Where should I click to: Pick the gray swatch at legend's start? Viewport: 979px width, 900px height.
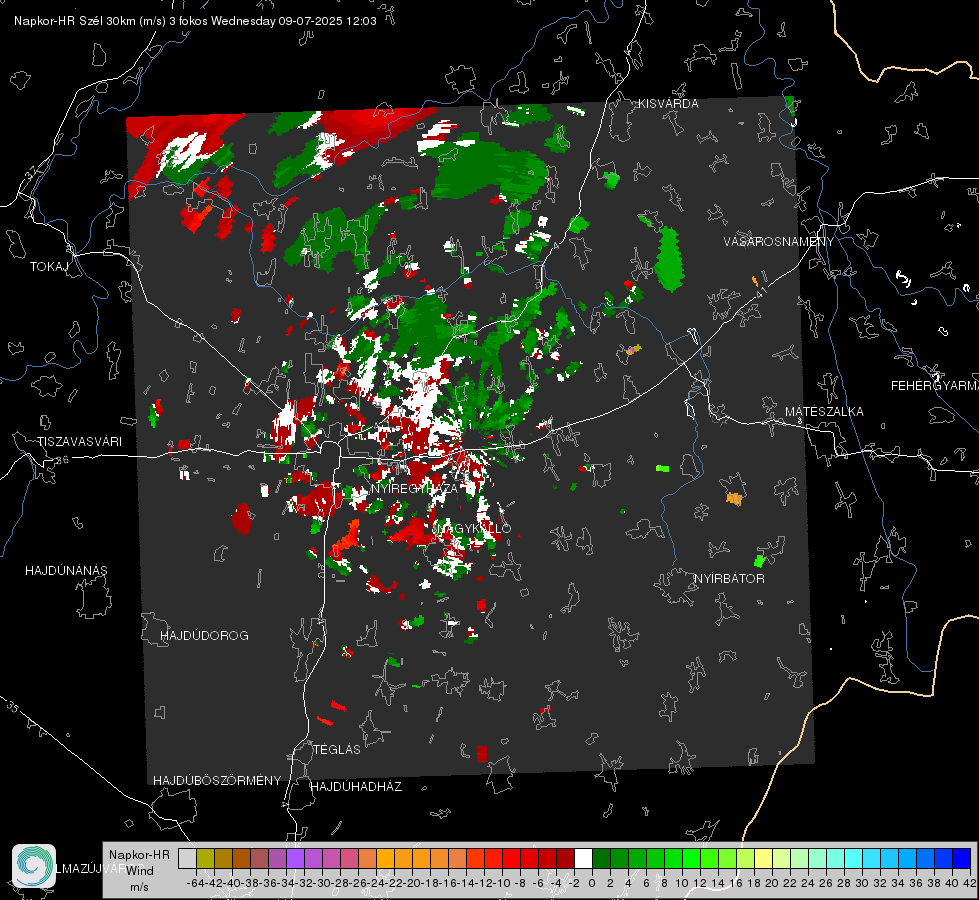[x=187, y=858]
